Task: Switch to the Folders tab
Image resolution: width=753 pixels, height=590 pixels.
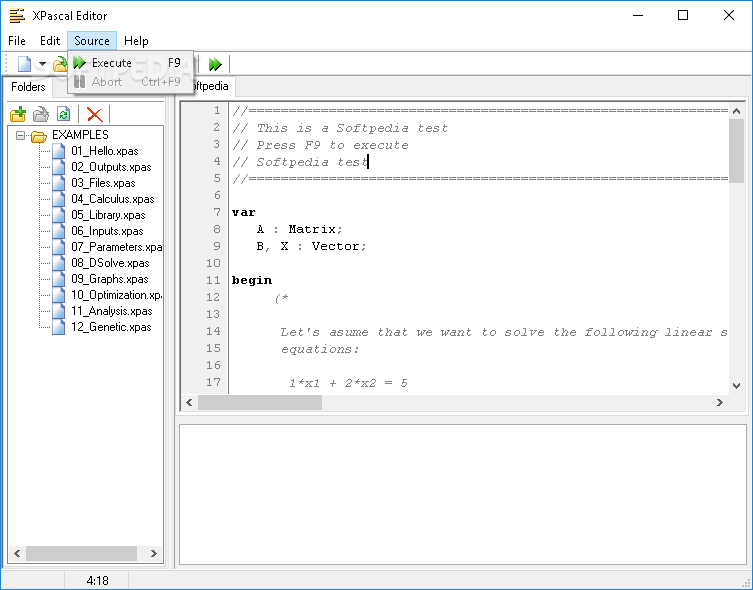Action: (x=28, y=87)
